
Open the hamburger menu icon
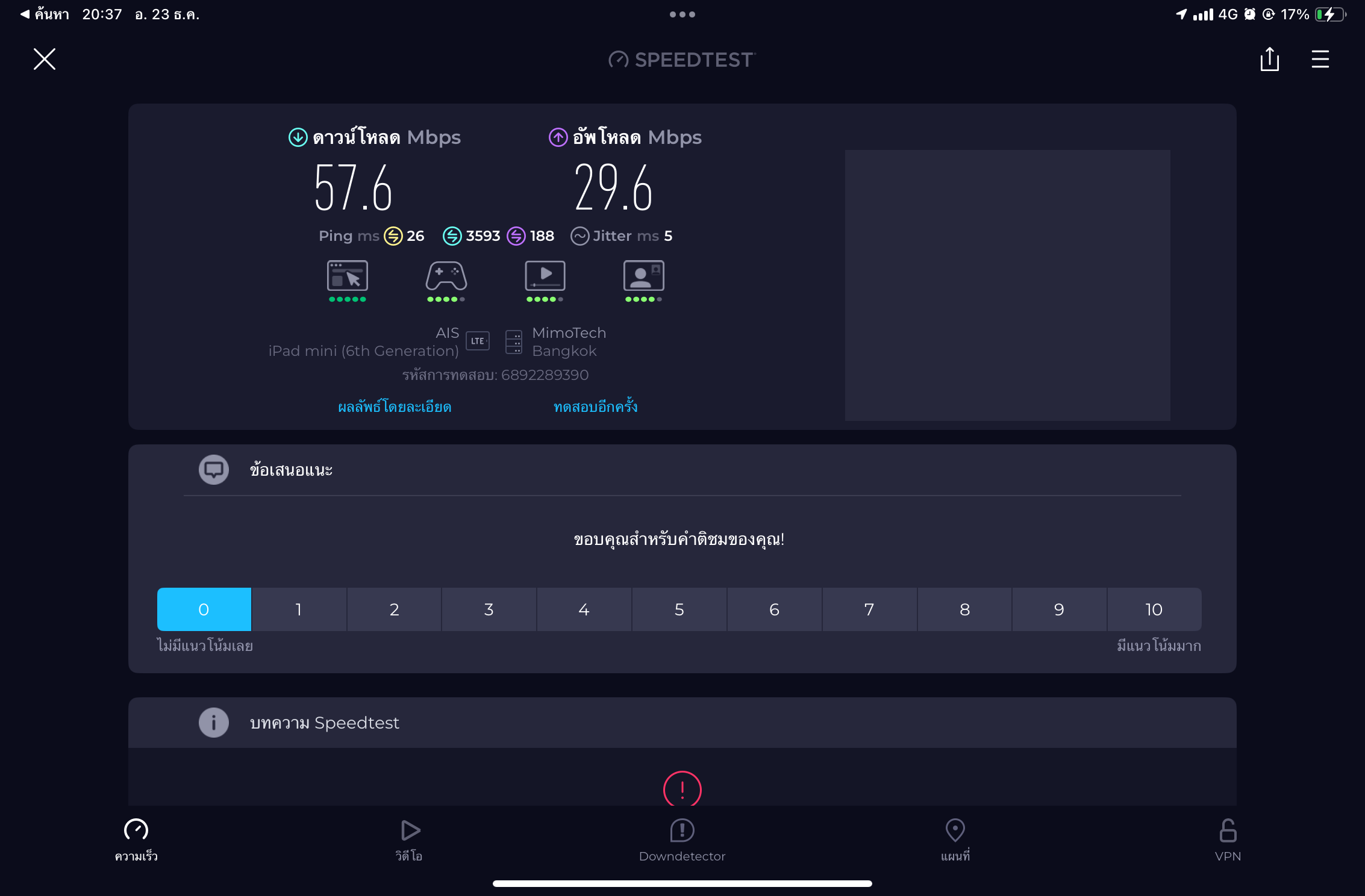[1320, 59]
